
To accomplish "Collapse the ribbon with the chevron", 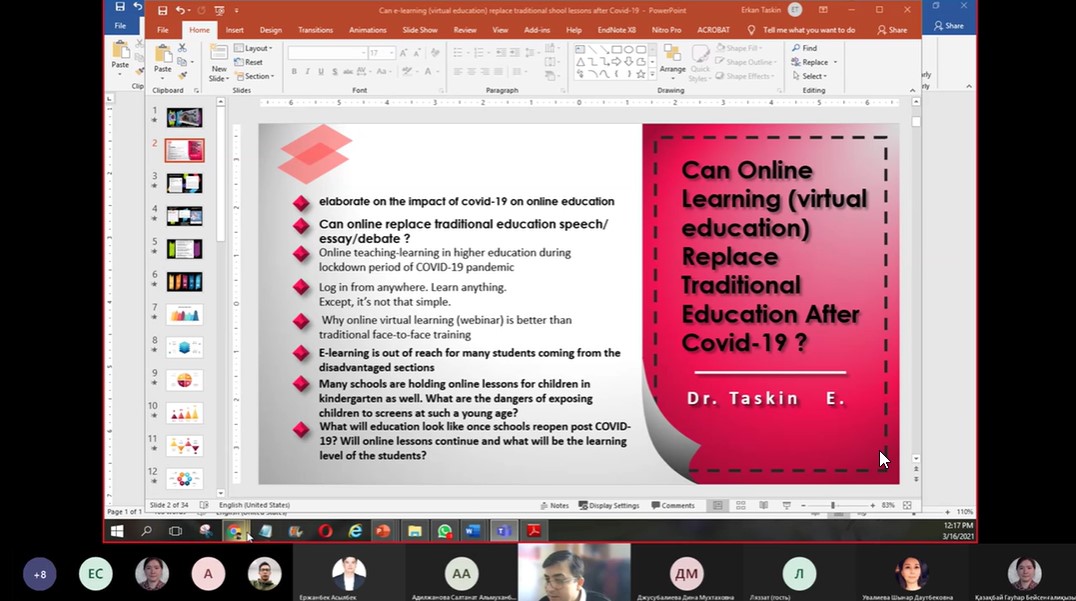I will [912, 90].
